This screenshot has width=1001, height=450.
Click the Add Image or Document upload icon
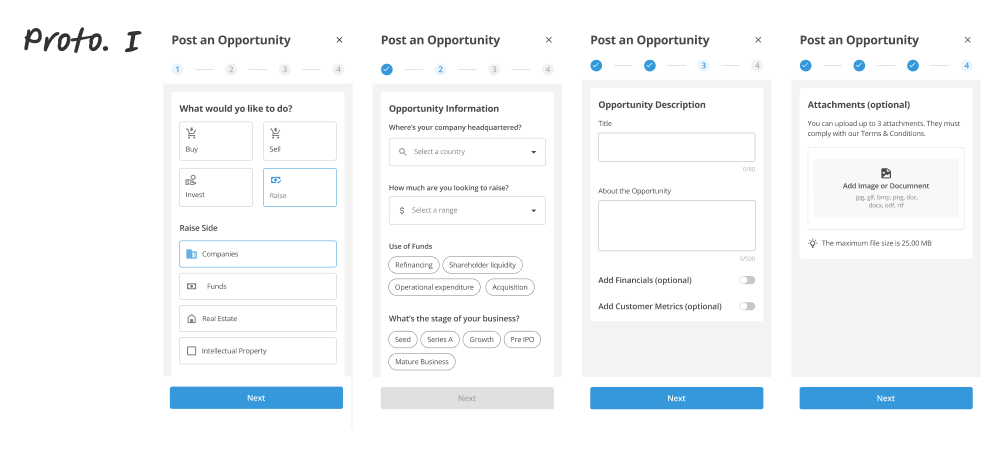885,173
